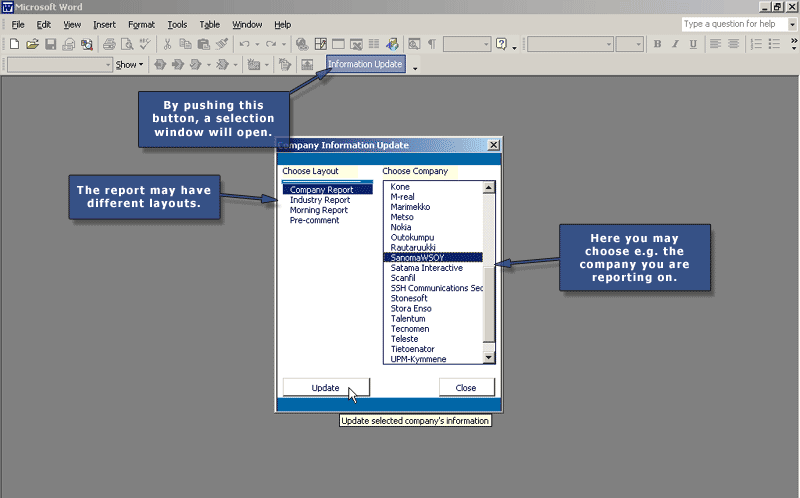This screenshot has height=498, width=800.
Task: Click the Columns icon
Action: pos(374,44)
